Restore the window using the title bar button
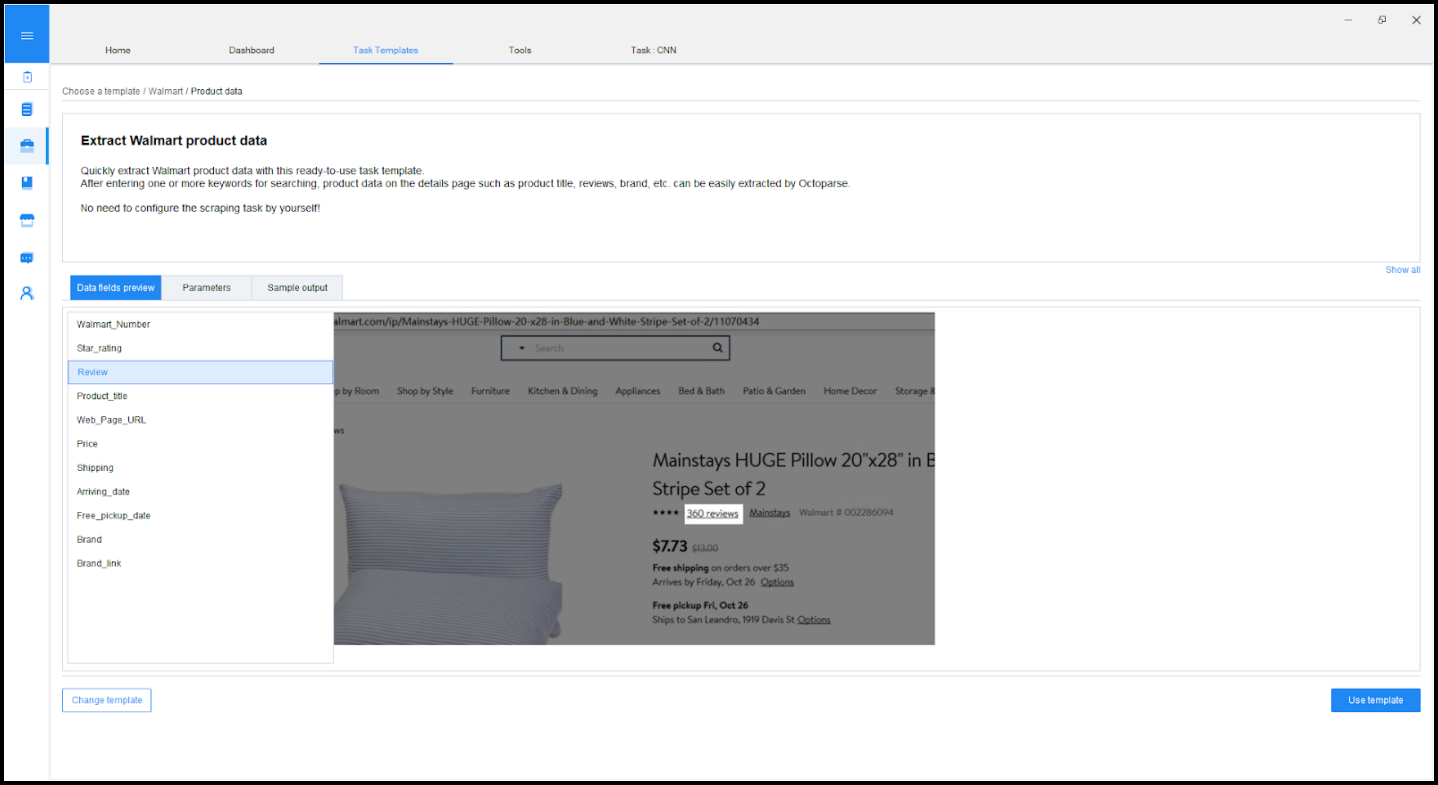The height and width of the screenshot is (785, 1438). pos(1381,20)
